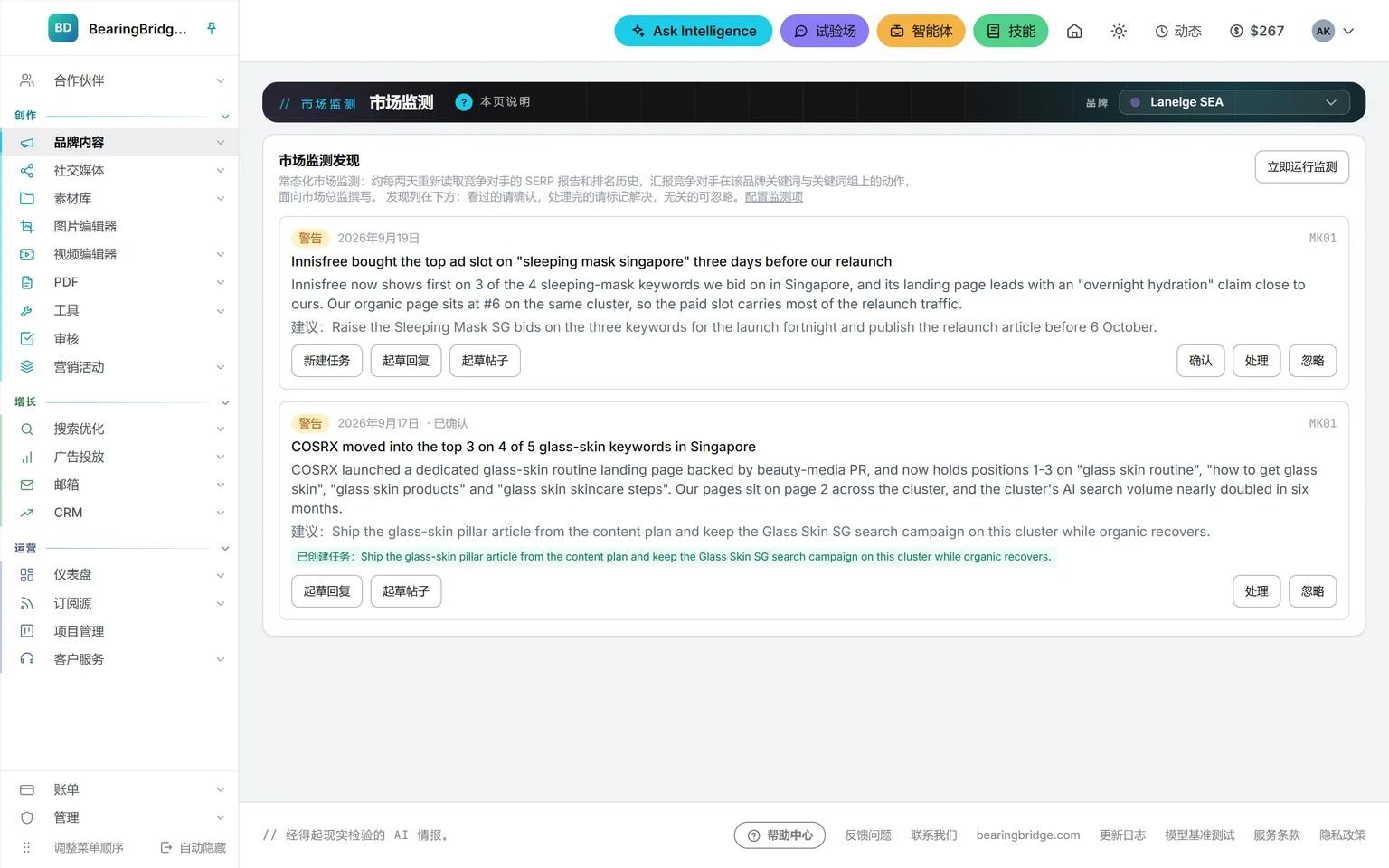Click the 品牌内容 megaphone icon
The height and width of the screenshot is (868, 1389).
coord(27,143)
